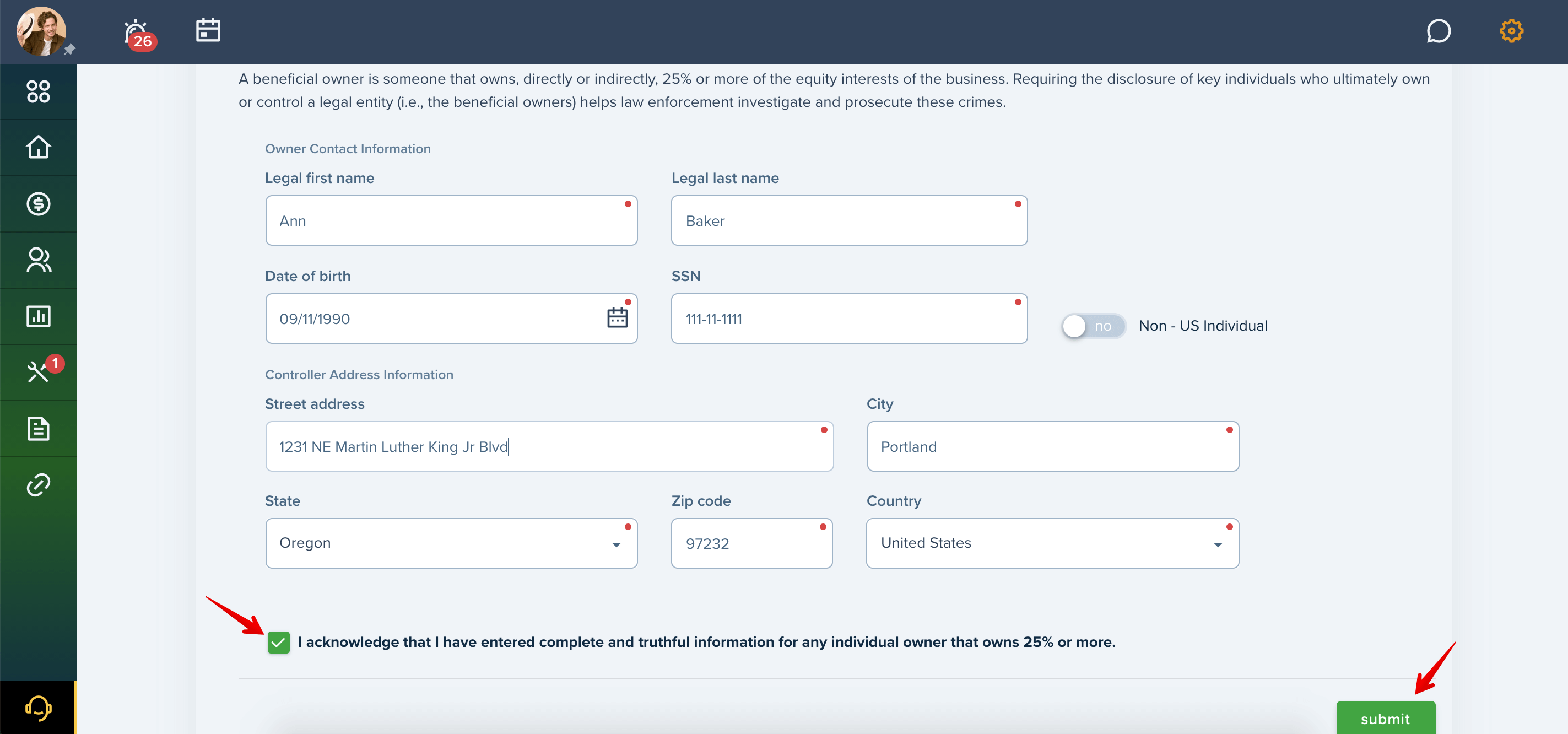1568x734 pixels.
Task: Click the City field containing Portland
Action: [x=1052, y=446]
